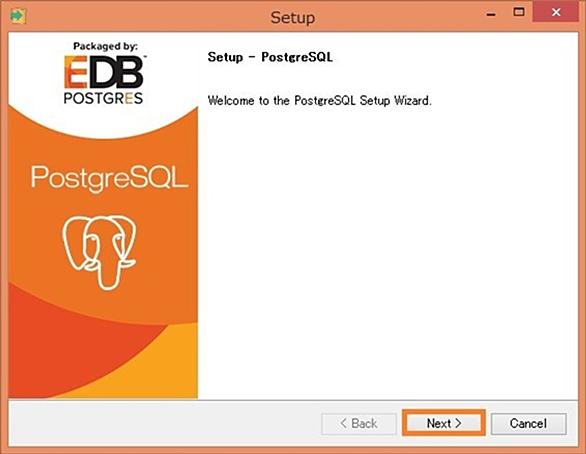Cancel the PostgreSQL setup
The width and height of the screenshot is (586, 454).
coord(528,423)
